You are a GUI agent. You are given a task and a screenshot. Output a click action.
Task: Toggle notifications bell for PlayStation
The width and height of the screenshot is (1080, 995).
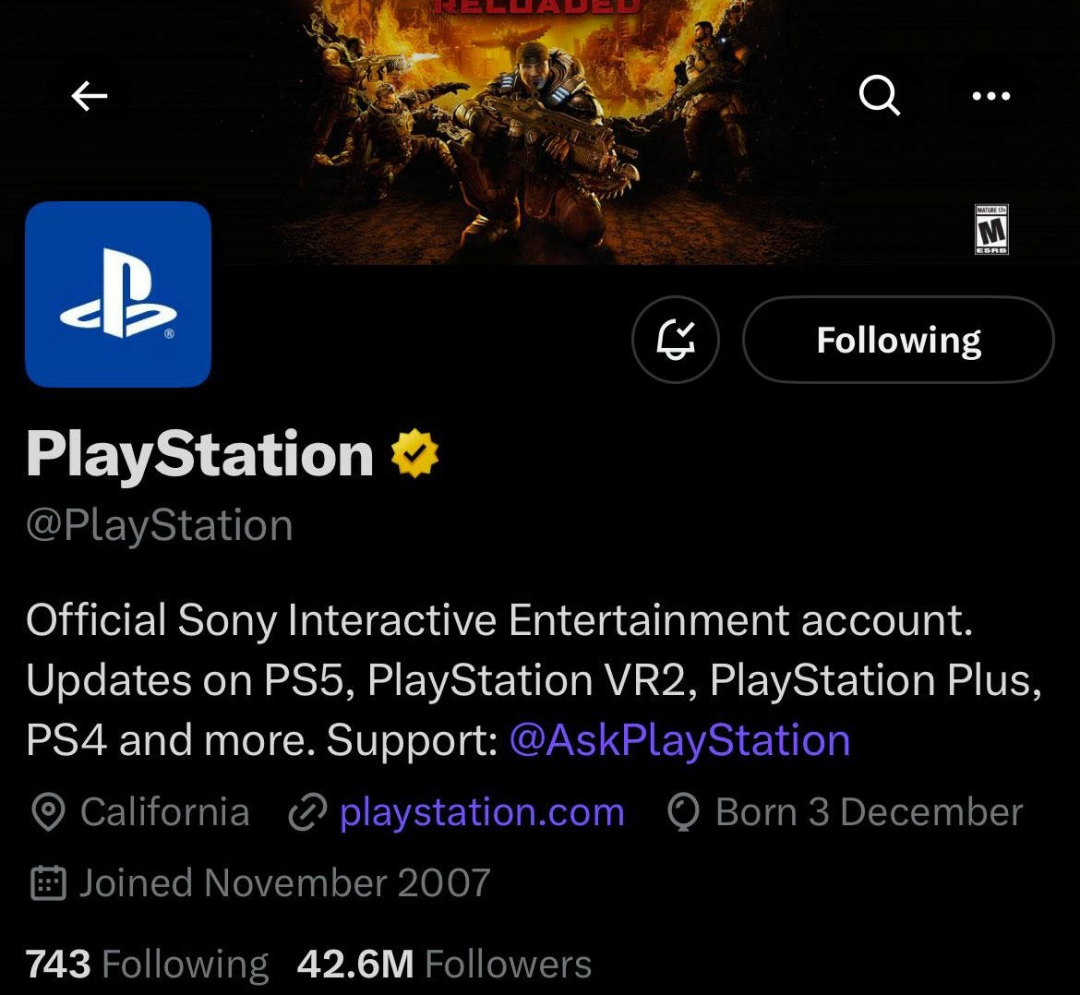click(675, 339)
